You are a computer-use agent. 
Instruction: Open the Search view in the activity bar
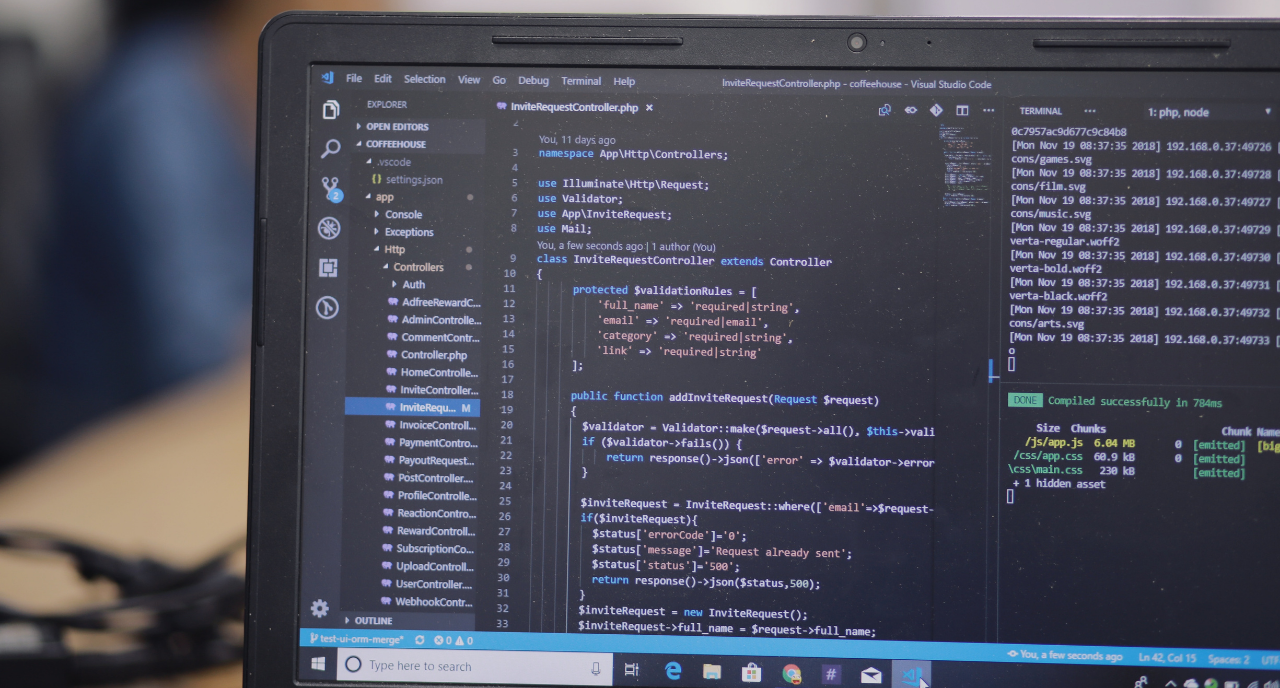329,149
